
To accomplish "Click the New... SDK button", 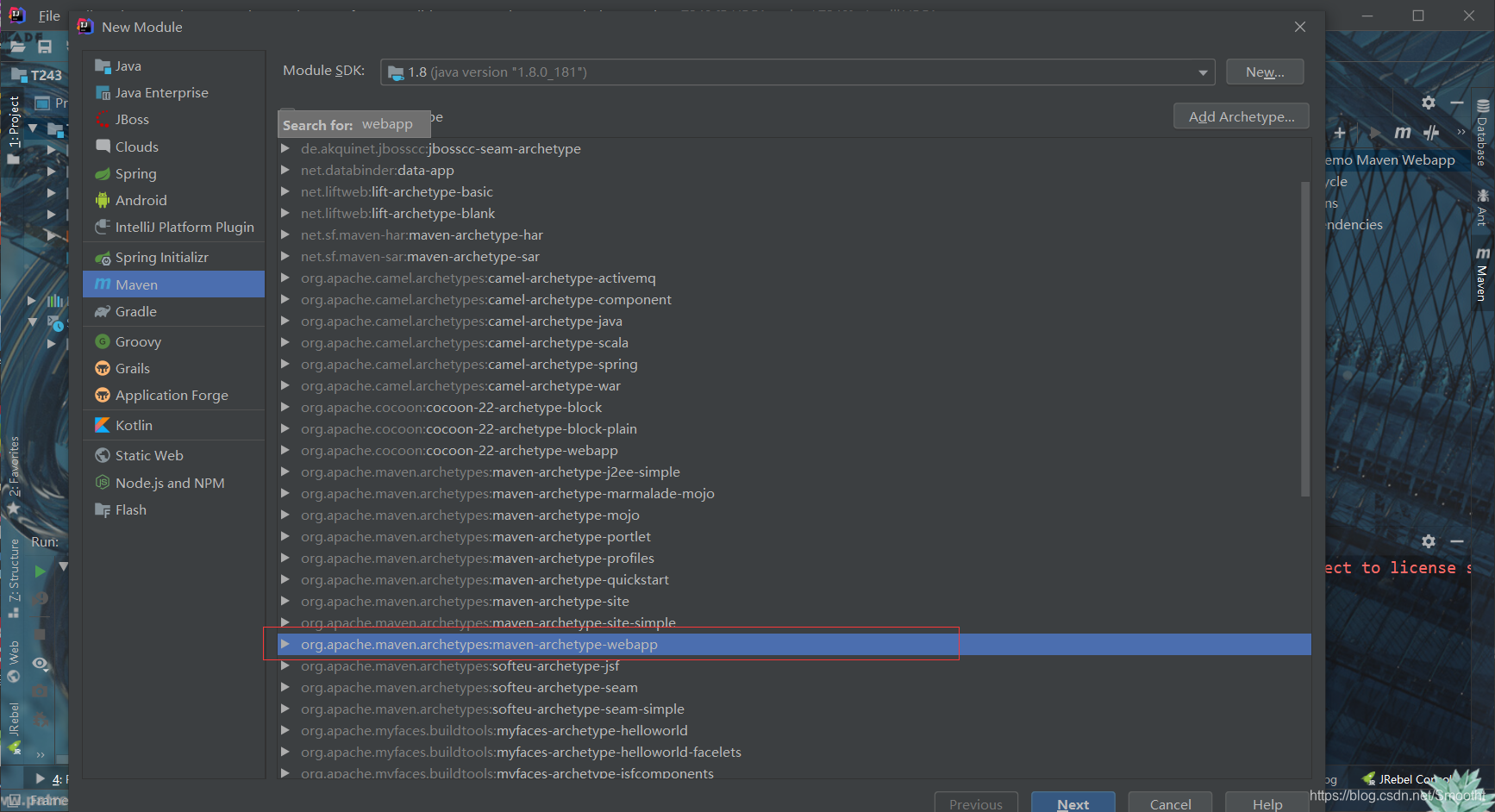I will 1265,72.
